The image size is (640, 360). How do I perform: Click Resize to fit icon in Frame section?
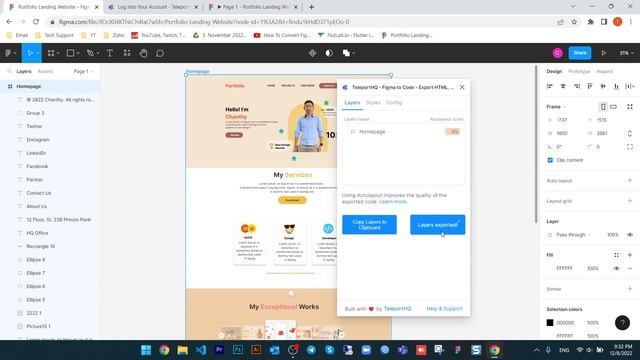(x=630, y=107)
